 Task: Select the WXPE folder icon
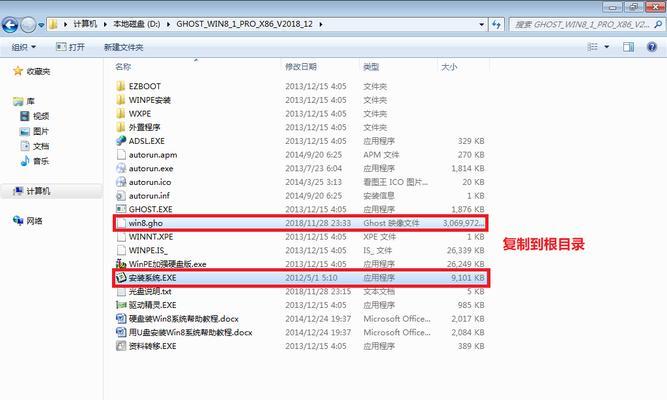coord(121,113)
